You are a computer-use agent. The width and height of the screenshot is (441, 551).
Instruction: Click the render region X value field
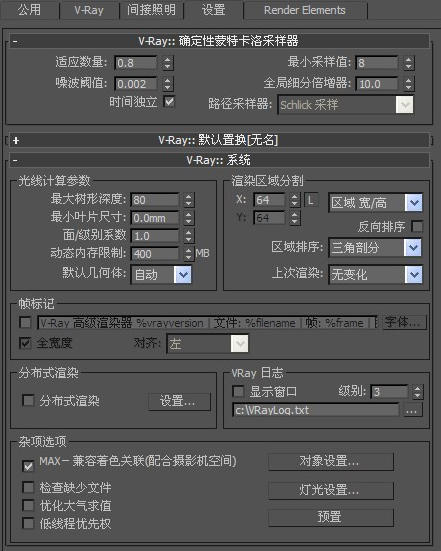(x=269, y=200)
